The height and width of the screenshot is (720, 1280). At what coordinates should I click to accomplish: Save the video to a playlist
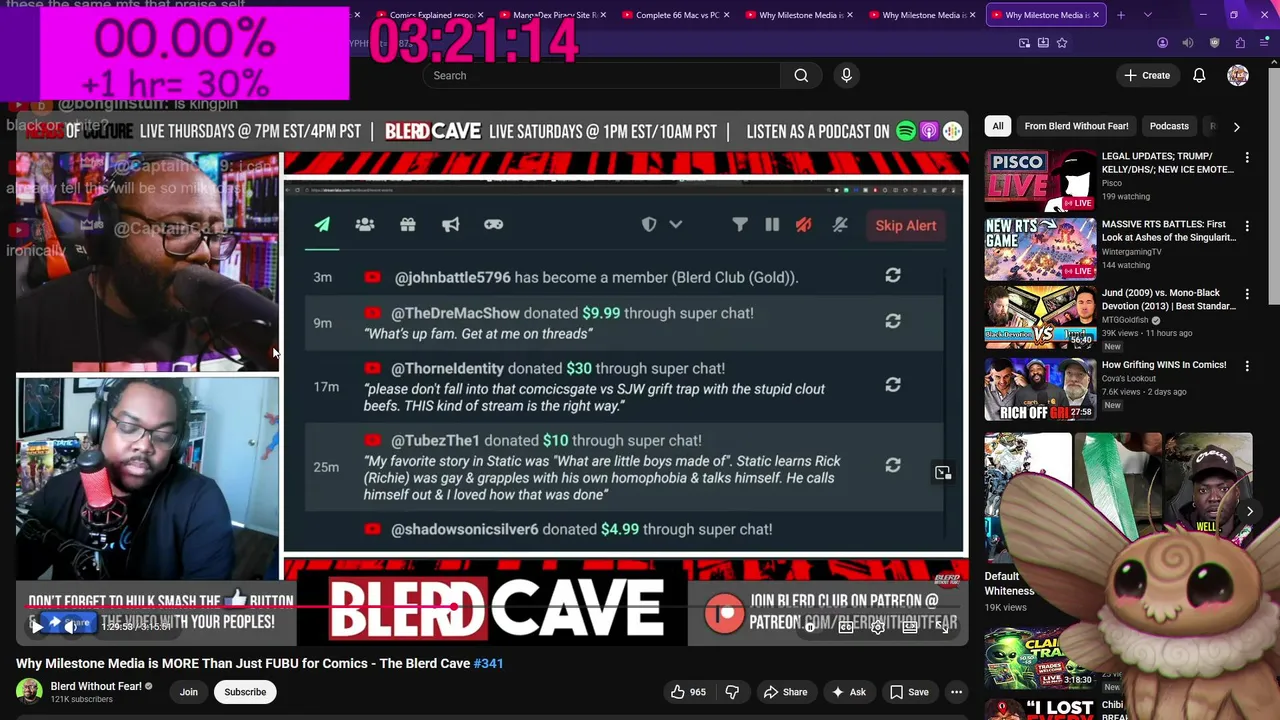coord(910,692)
